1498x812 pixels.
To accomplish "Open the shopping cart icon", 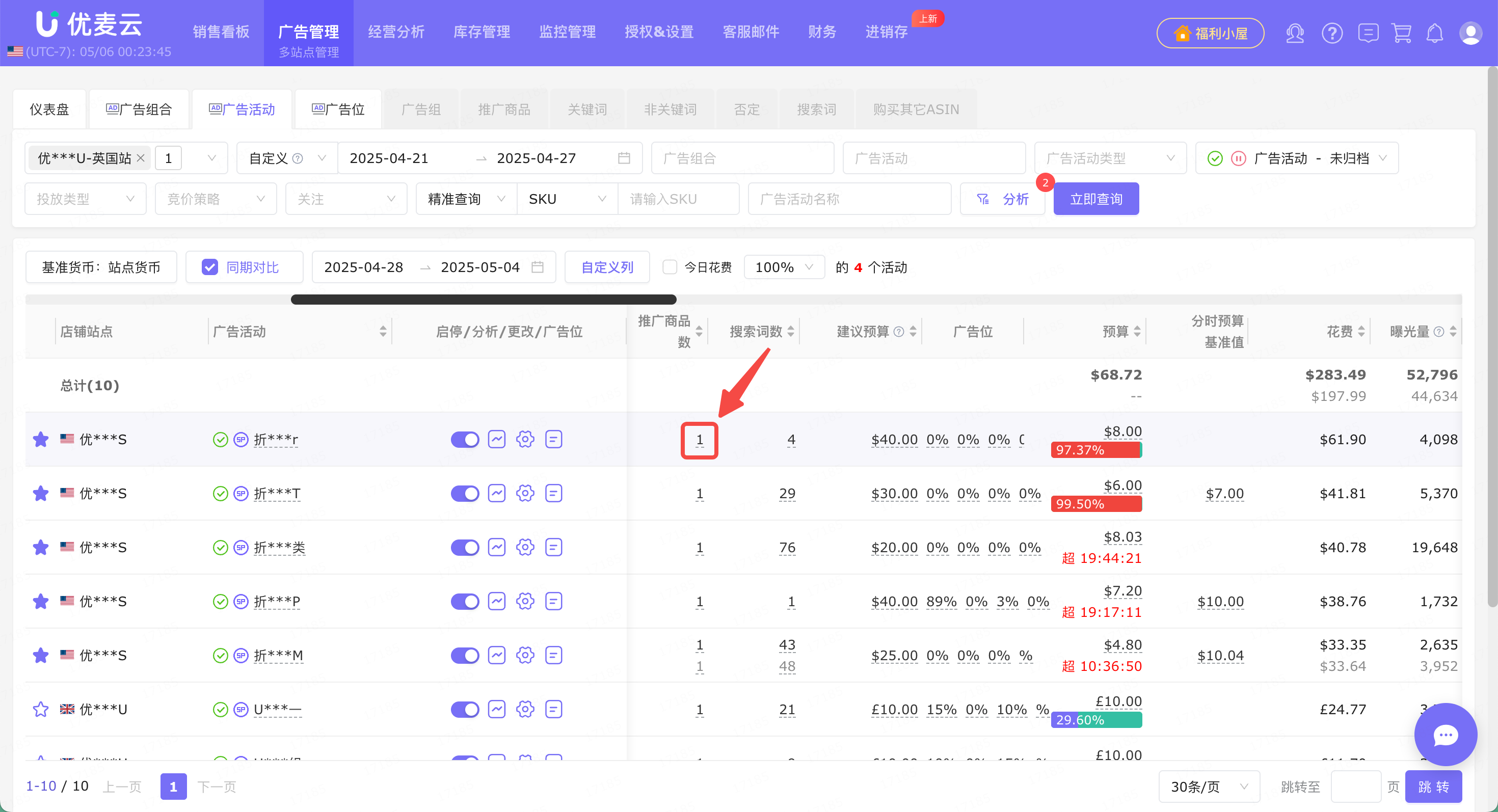I will [x=1402, y=33].
